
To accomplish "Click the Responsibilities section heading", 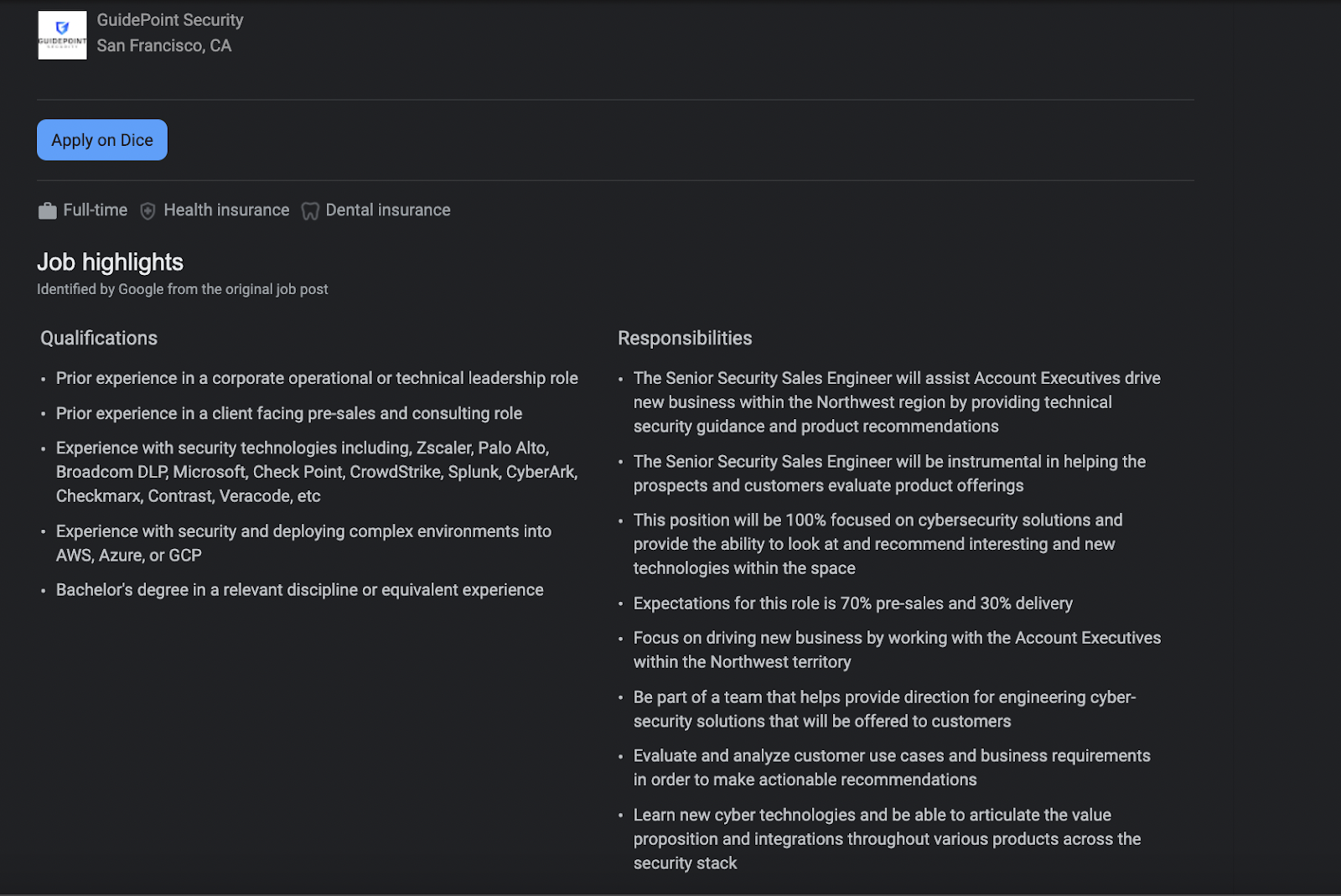I will pyautogui.click(x=685, y=339).
